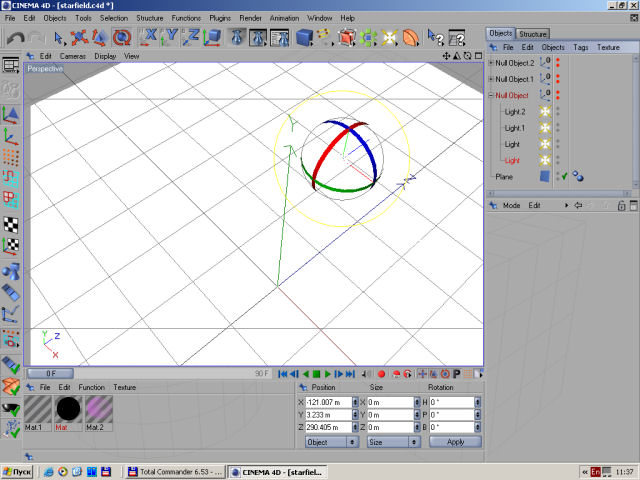Screen dimensions: 640x480
Task: Click the Undo arrow in the toolbar
Action: click(x=14, y=38)
